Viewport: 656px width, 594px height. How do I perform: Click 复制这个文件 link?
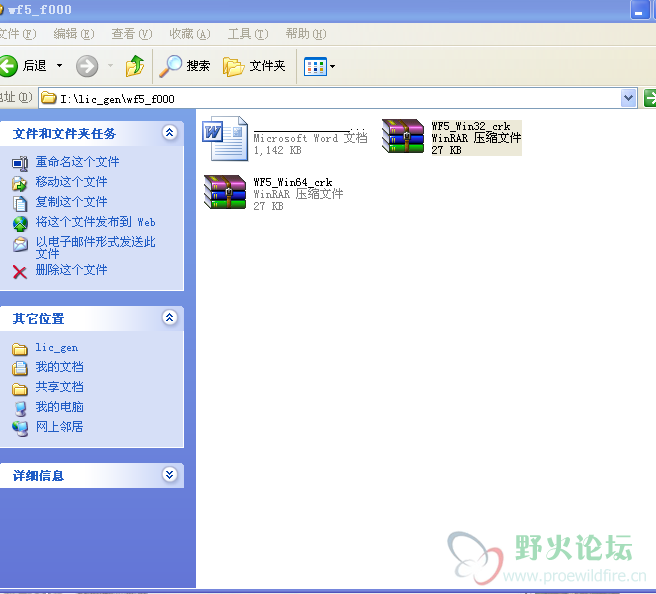tap(71, 202)
